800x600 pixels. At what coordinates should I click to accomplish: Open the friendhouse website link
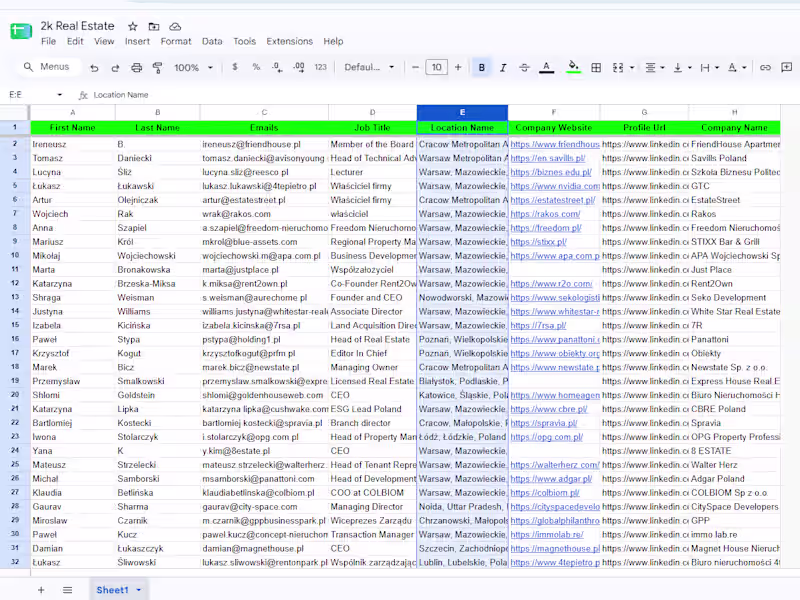pos(555,144)
